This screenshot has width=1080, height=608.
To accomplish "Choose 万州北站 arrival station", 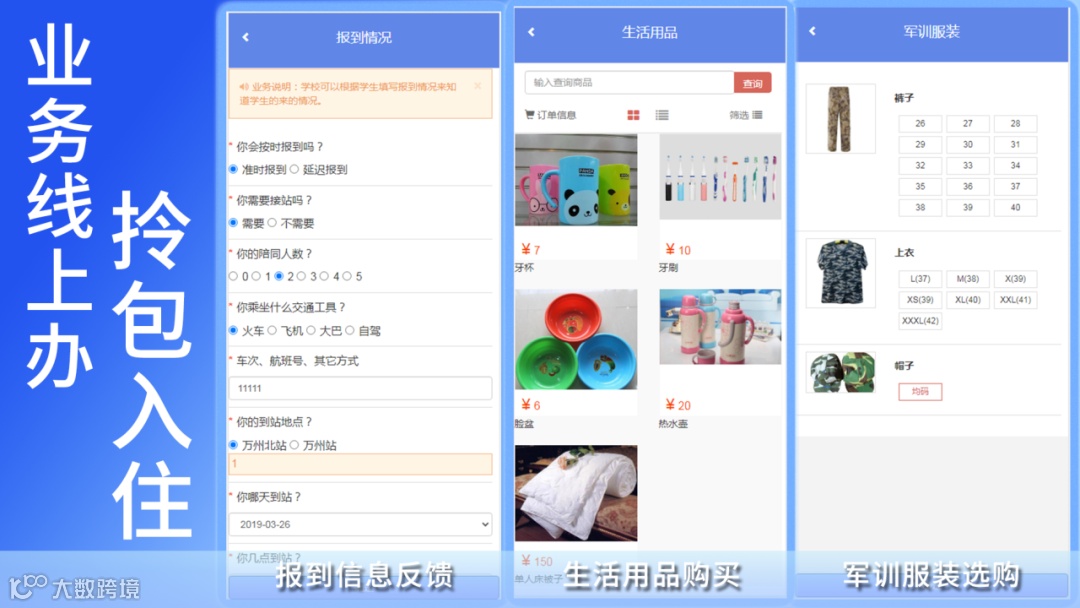I will point(233,445).
